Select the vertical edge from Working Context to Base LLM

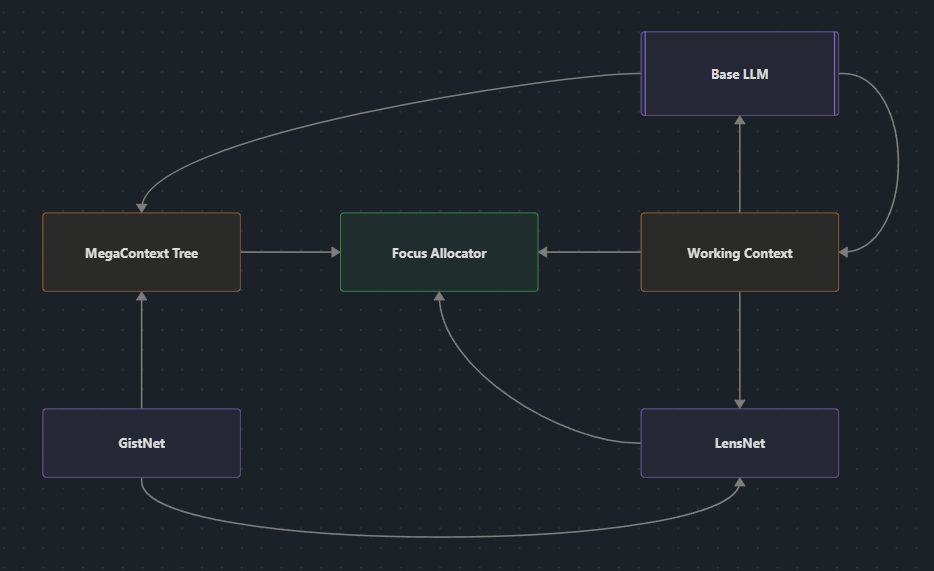(x=740, y=165)
